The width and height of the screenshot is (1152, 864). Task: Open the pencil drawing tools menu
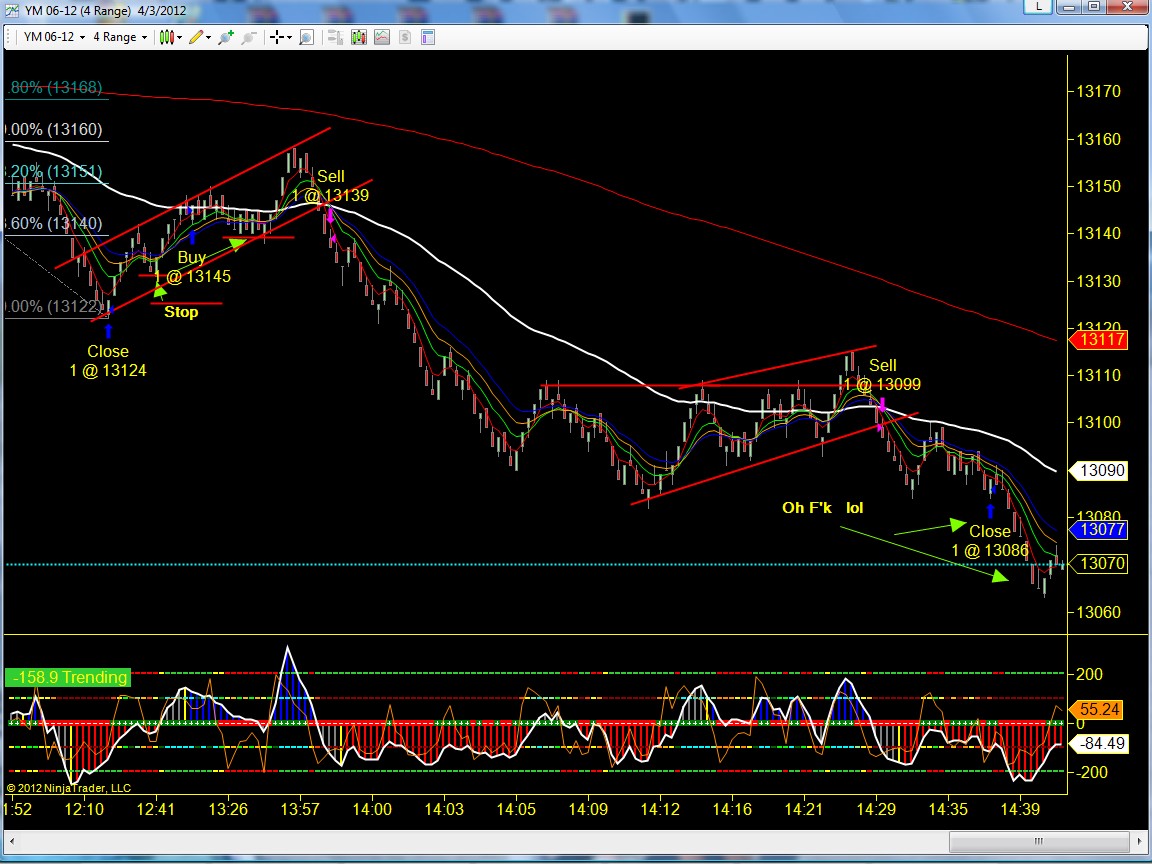[200, 37]
